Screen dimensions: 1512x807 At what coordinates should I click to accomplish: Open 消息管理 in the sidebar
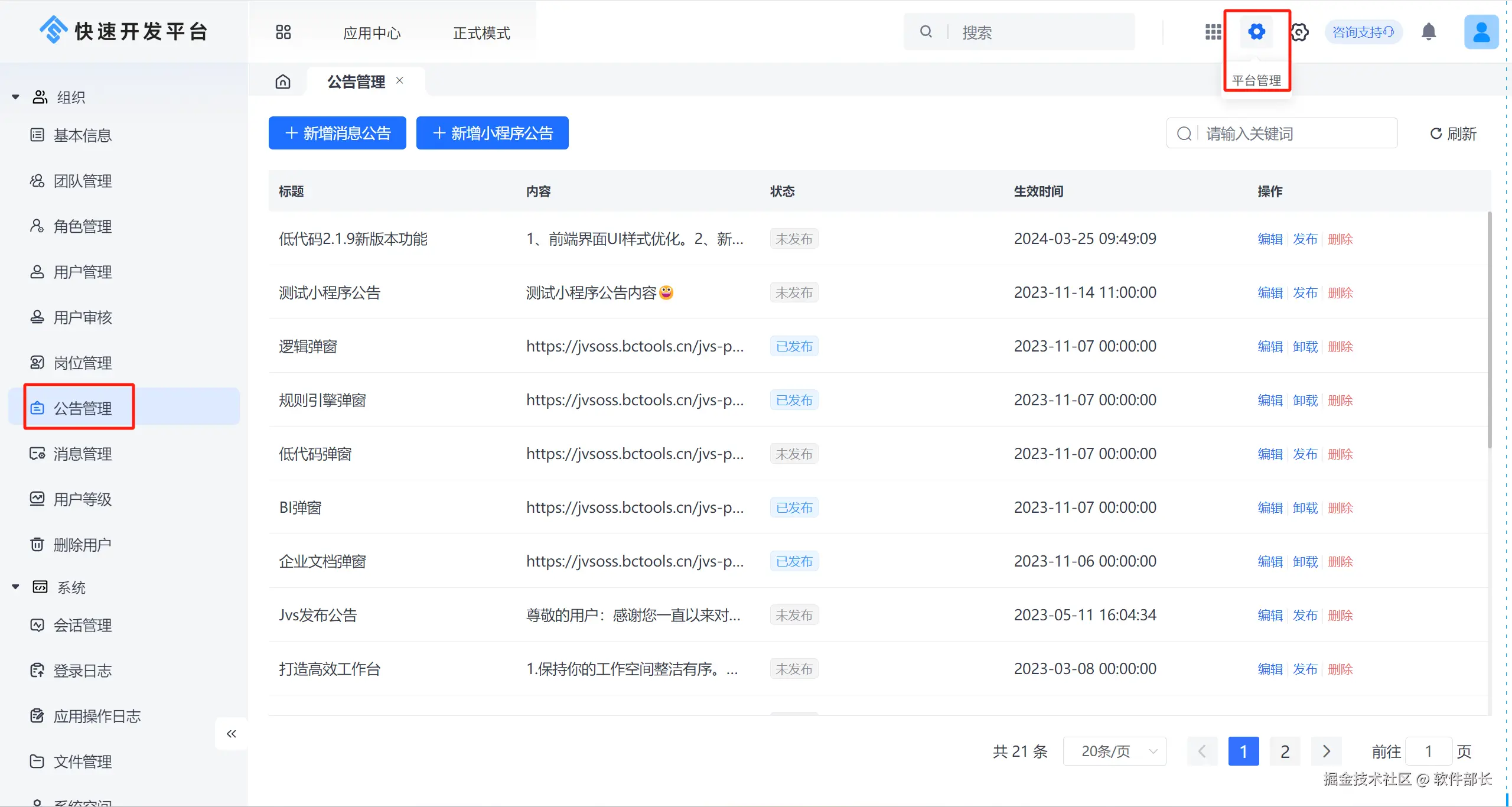tap(83, 454)
